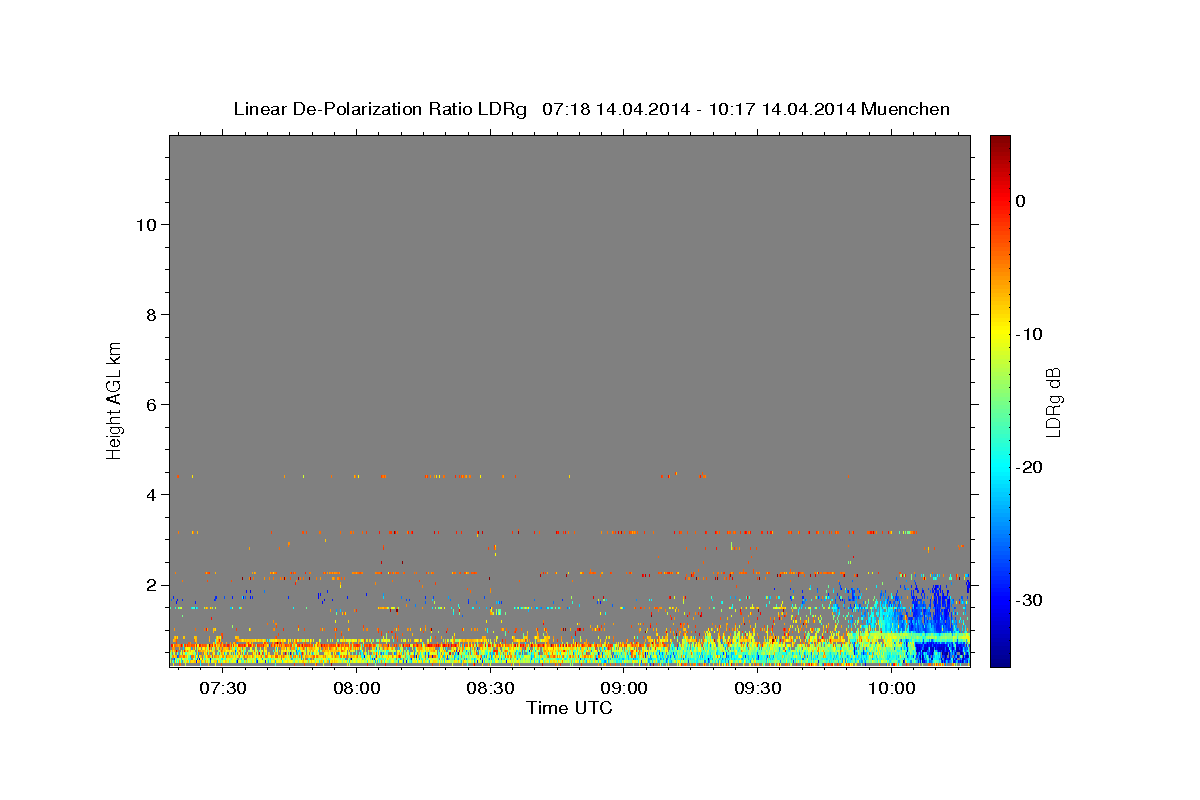Click the "10:17 14.04.2014" end time in title
The width and height of the screenshot is (1200, 800).
(781, 109)
